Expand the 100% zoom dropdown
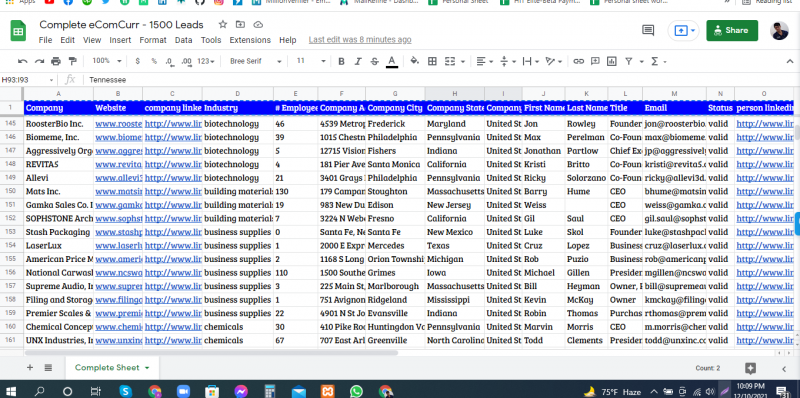800x398 pixels. coord(107,61)
